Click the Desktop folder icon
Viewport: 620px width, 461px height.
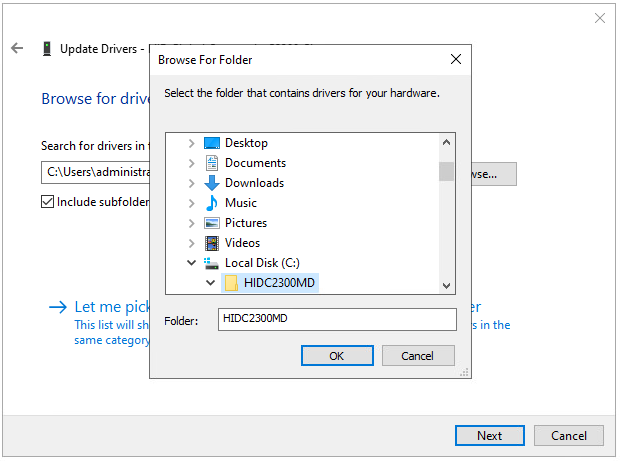pos(211,143)
